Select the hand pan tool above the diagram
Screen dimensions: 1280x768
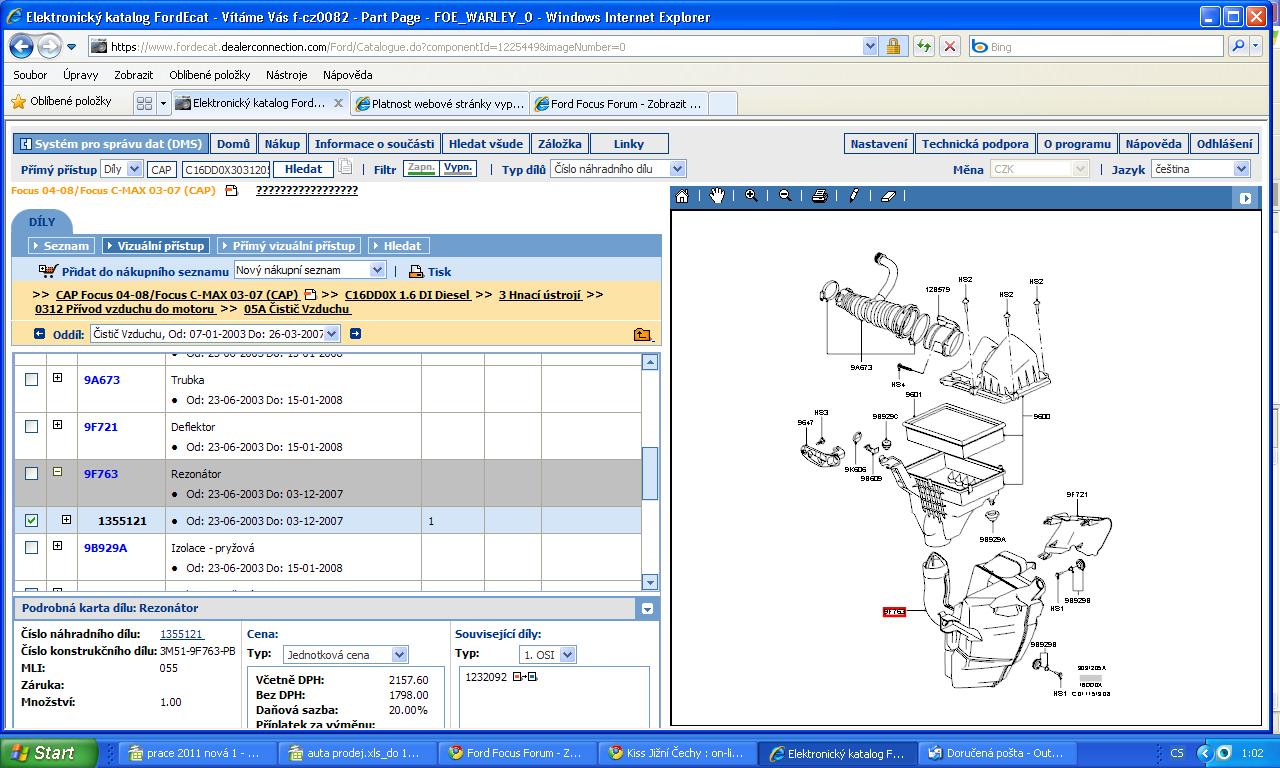coord(717,196)
